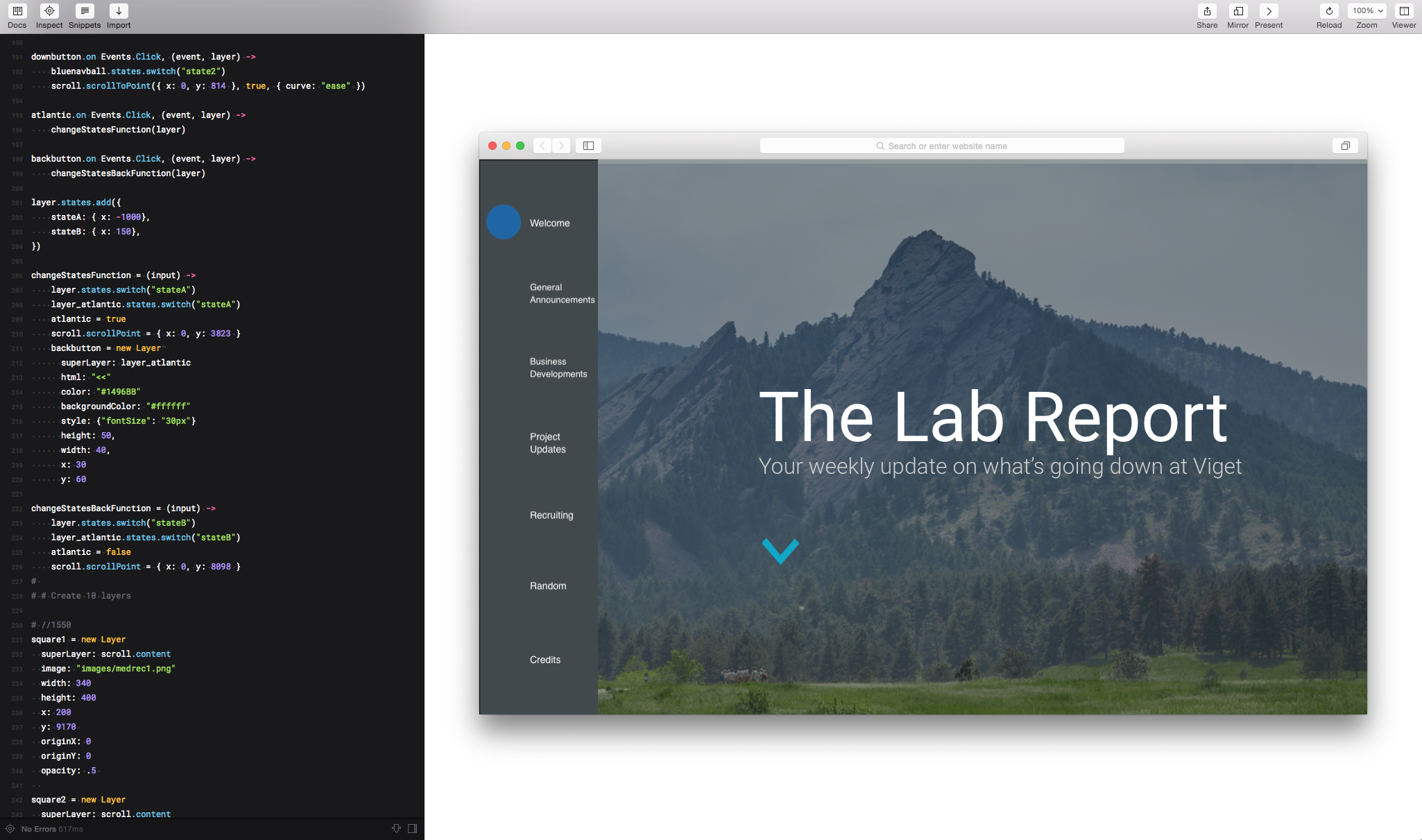The height and width of the screenshot is (840, 1422).
Task: Click the scrollToPoint code line
Action: coord(208,86)
